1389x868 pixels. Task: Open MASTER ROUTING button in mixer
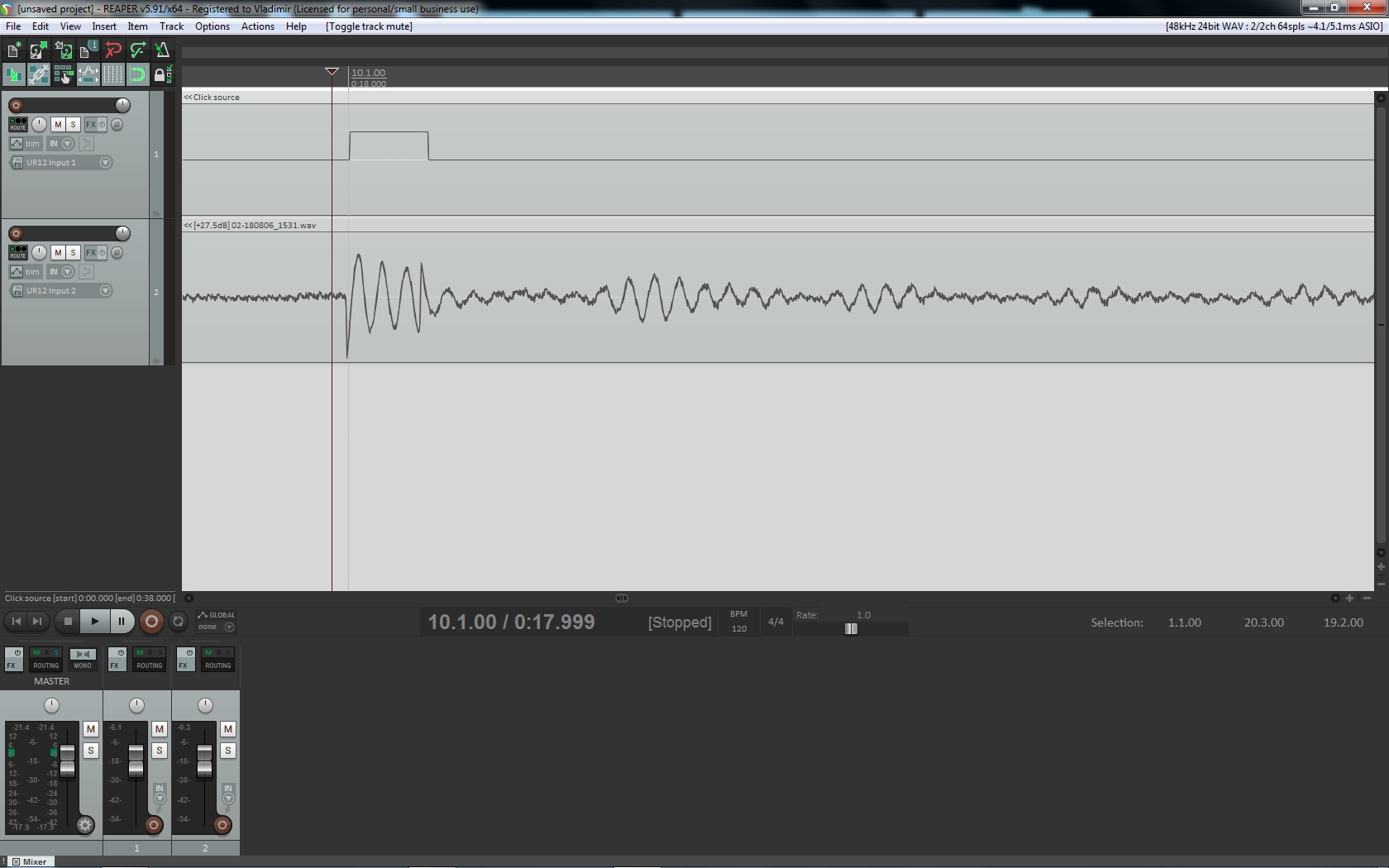[x=46, y=659]
